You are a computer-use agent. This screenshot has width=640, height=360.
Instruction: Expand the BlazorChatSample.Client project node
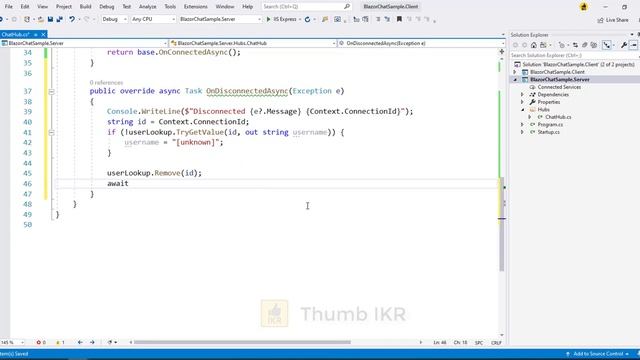pyautogui.click(x=515, y=72)
